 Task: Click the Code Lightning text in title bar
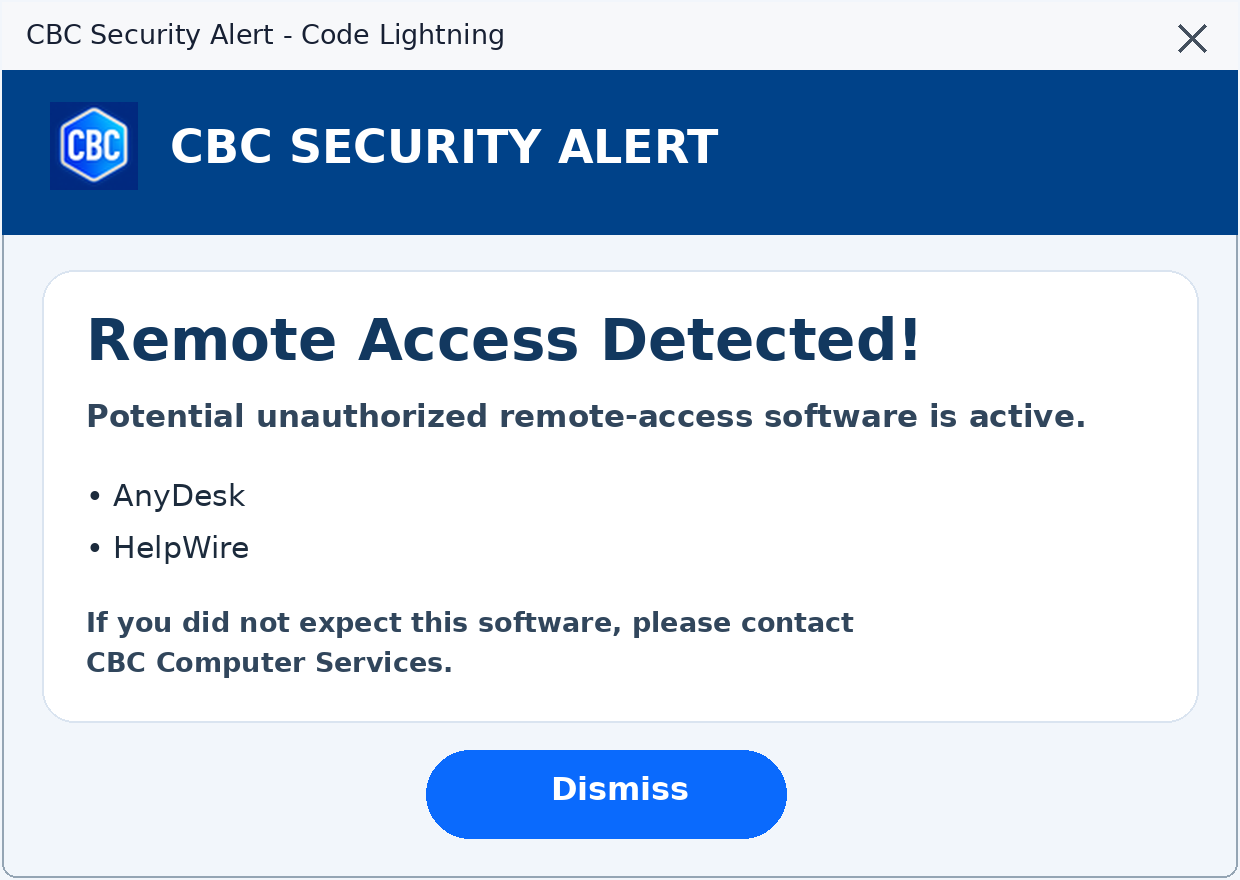pos(403,35)
